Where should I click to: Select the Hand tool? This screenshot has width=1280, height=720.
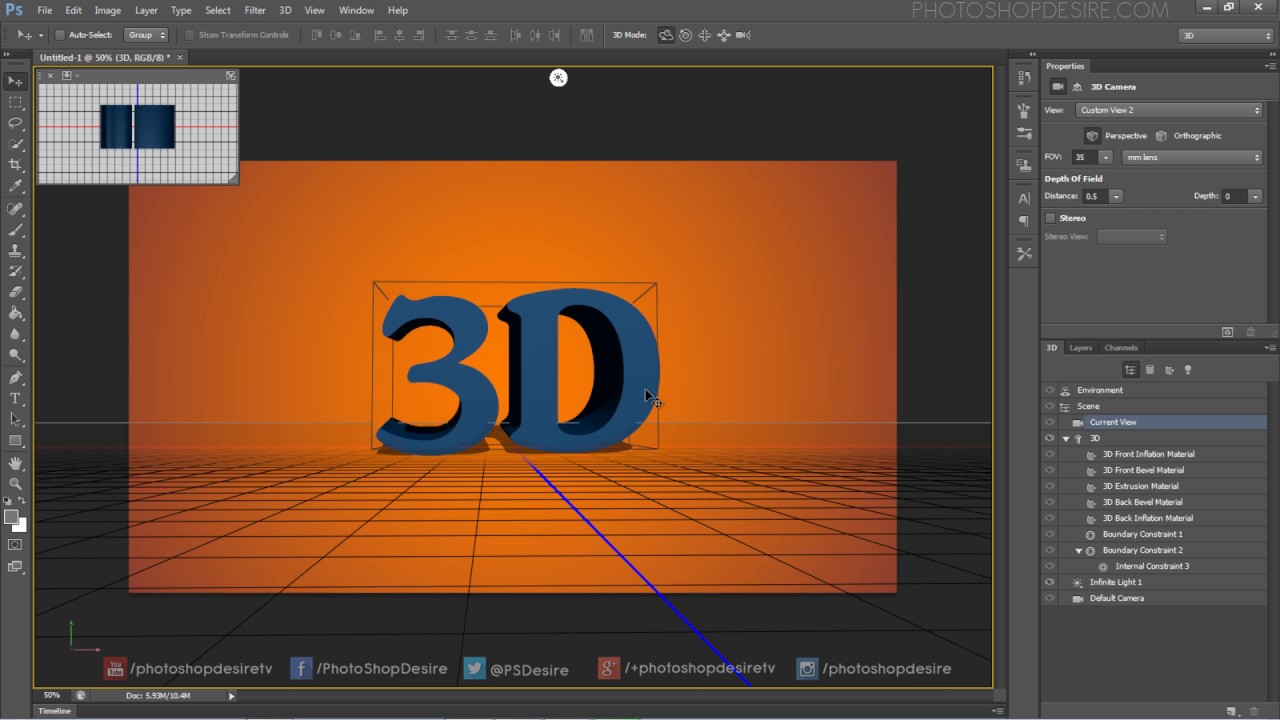pyautogui.click(x=15, y=463)
